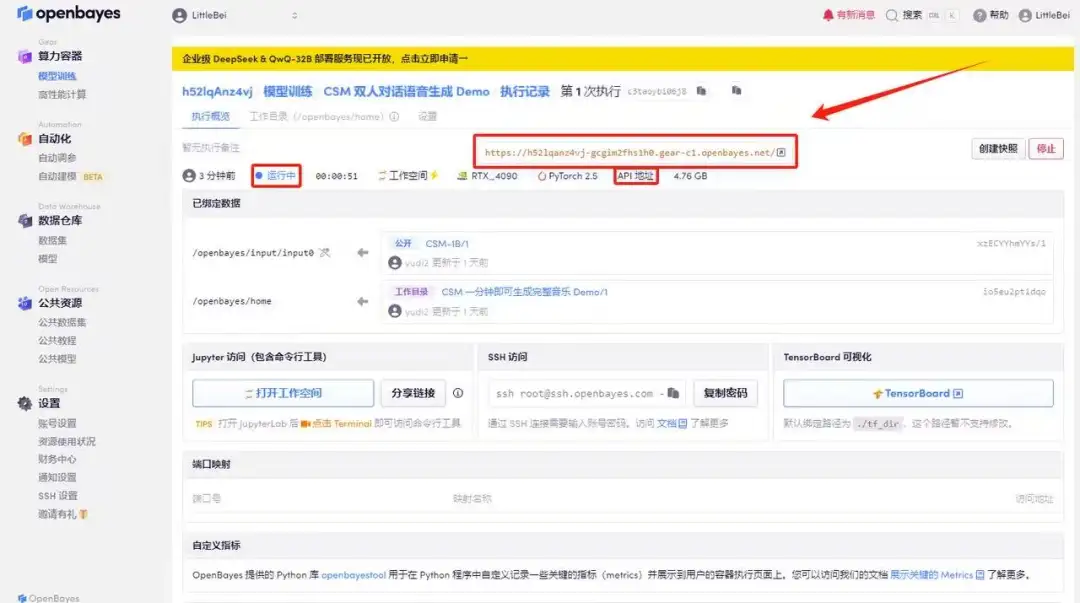Click the 打开工作空间 button
Screen dimensions: 1080x603
[x=283, y=393]
